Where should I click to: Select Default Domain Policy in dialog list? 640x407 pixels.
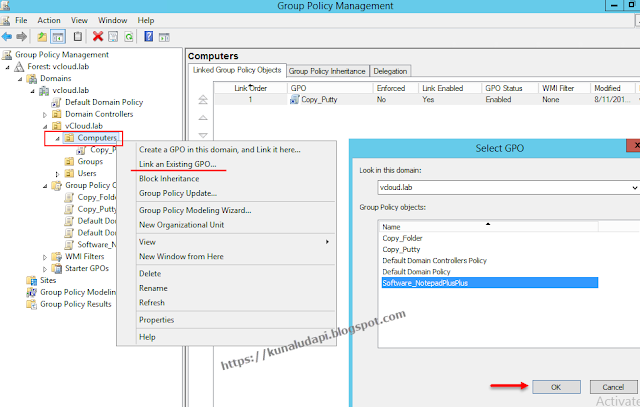[x=416, y=272]
